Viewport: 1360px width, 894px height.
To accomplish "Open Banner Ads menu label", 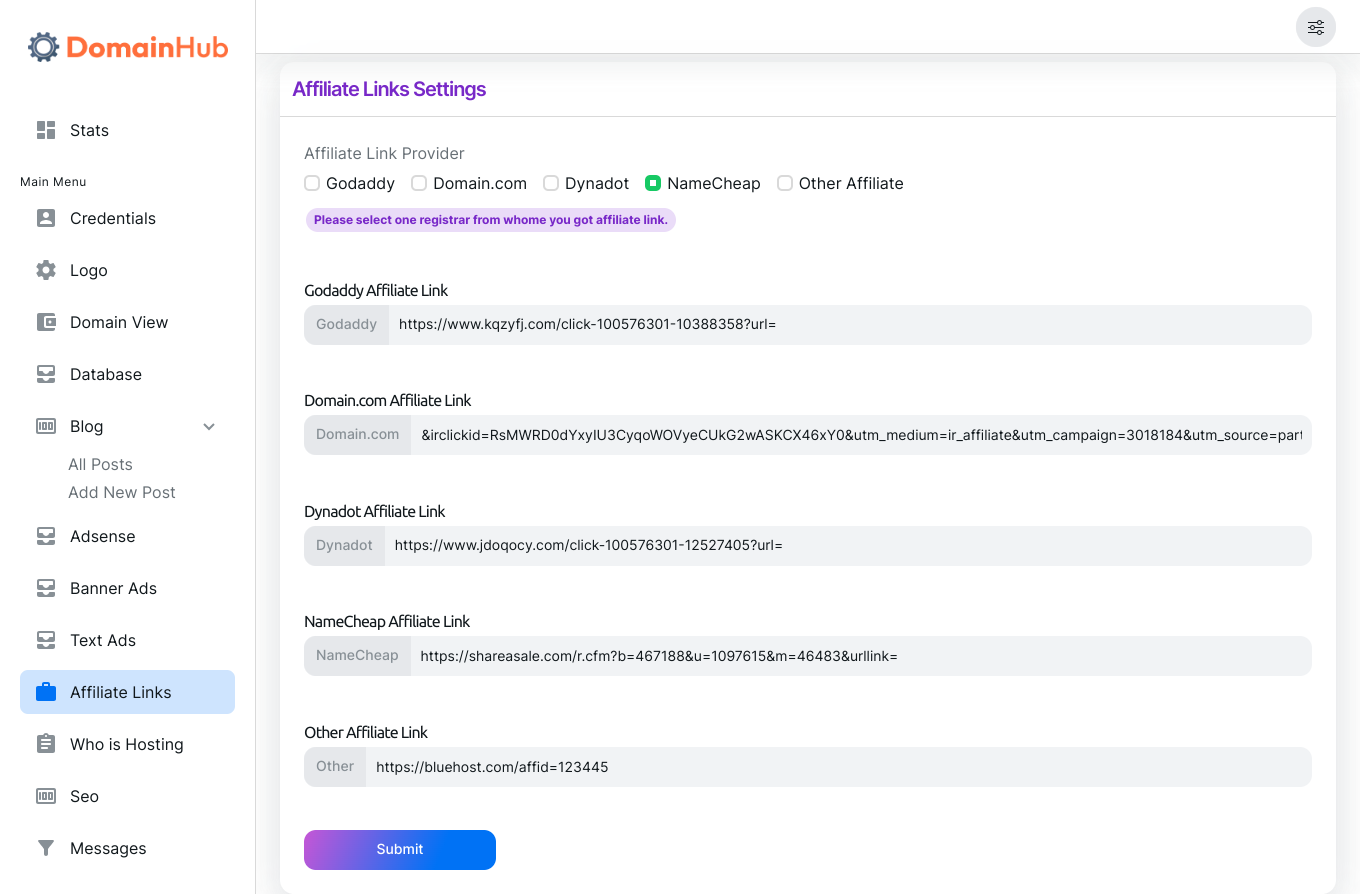I will tap(113, 588).
